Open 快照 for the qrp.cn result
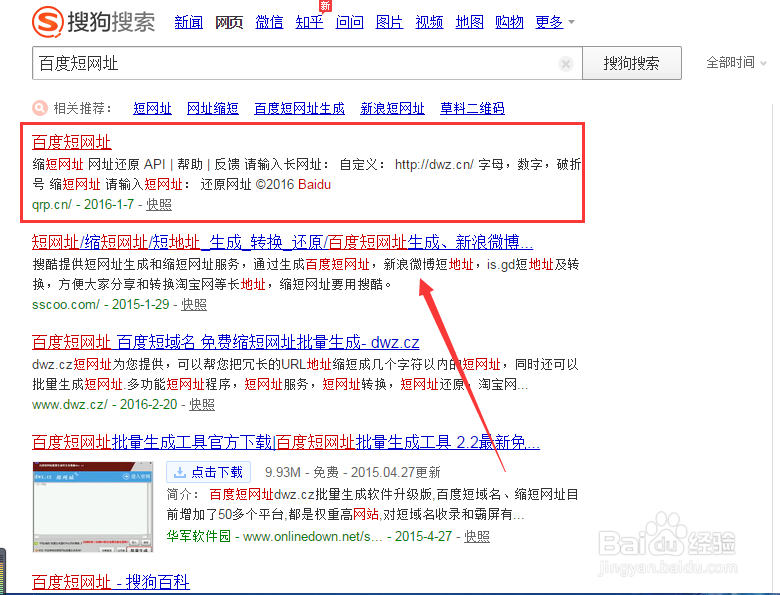The width and height of the screenshot is (780, 595). click(x=159, y=204)
